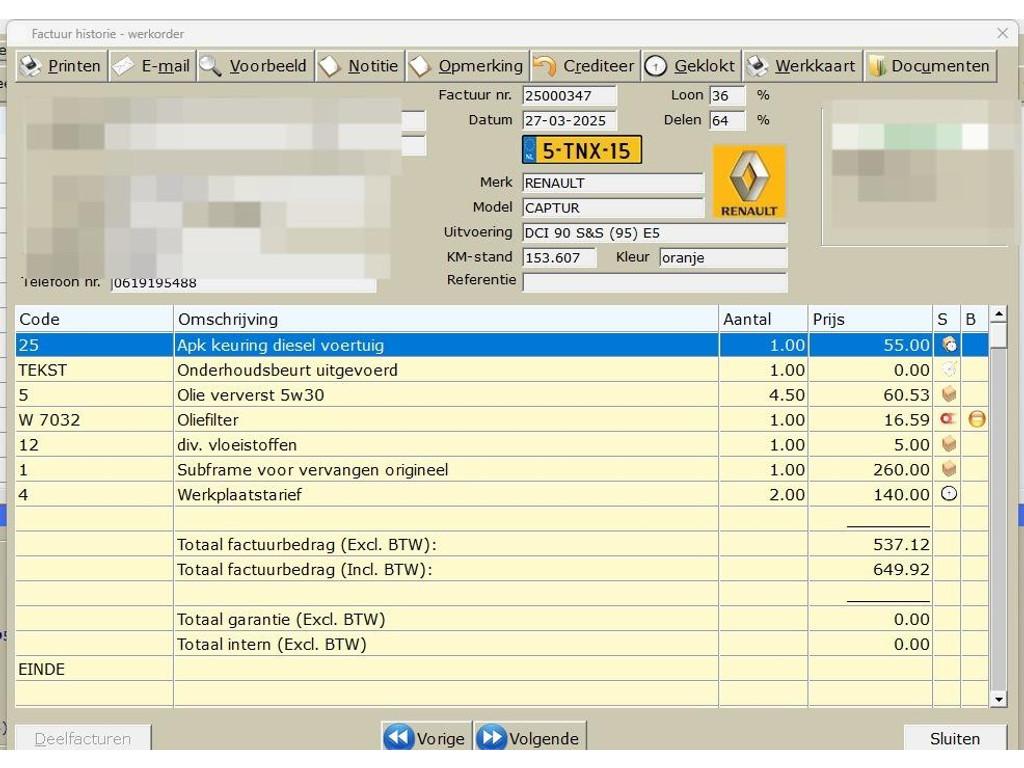Send invoice via E-mail button
This screenshot has height=768, width=1024.
[x=152, y=66]
